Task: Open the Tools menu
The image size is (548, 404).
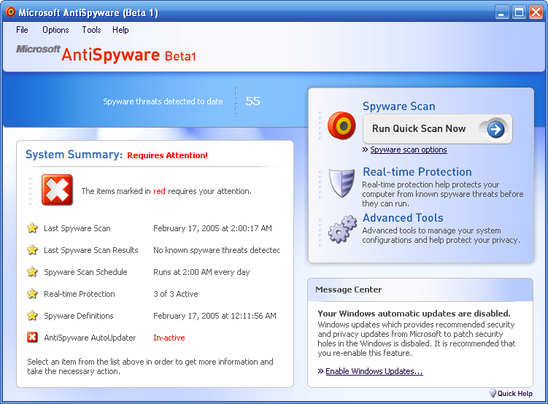Action: coord(92,30)
